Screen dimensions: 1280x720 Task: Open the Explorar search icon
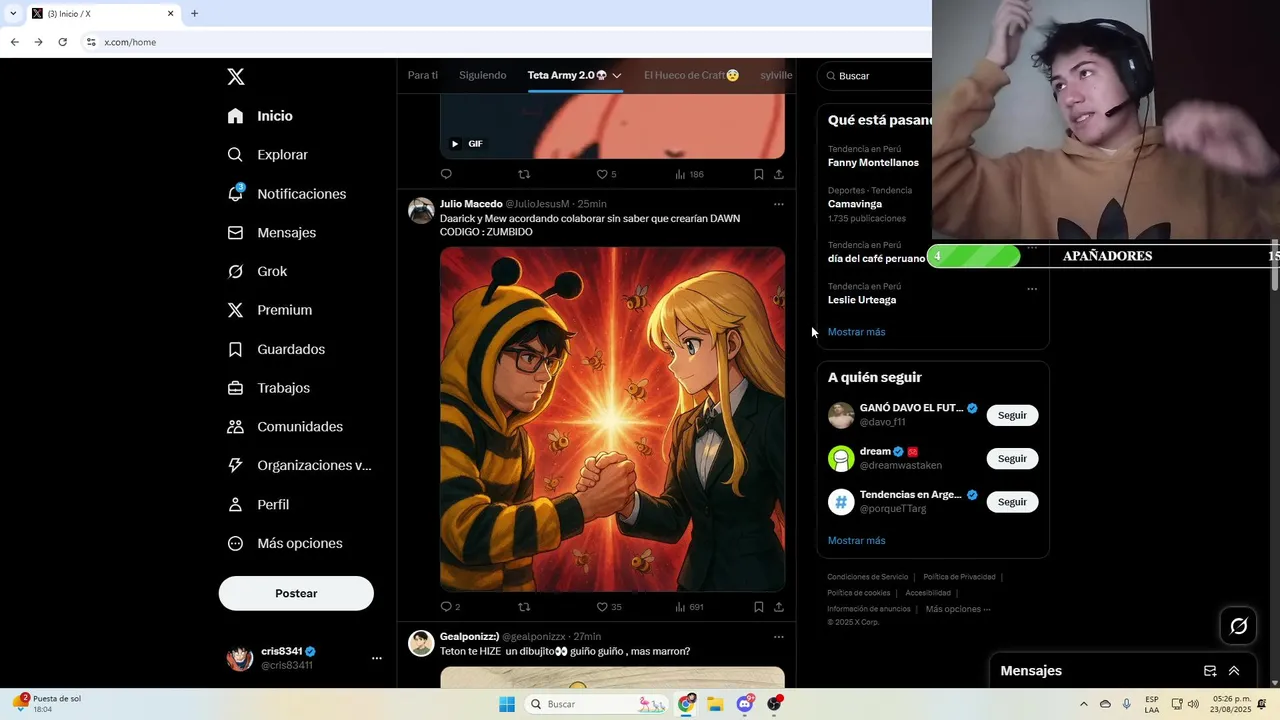pos(235,155)
